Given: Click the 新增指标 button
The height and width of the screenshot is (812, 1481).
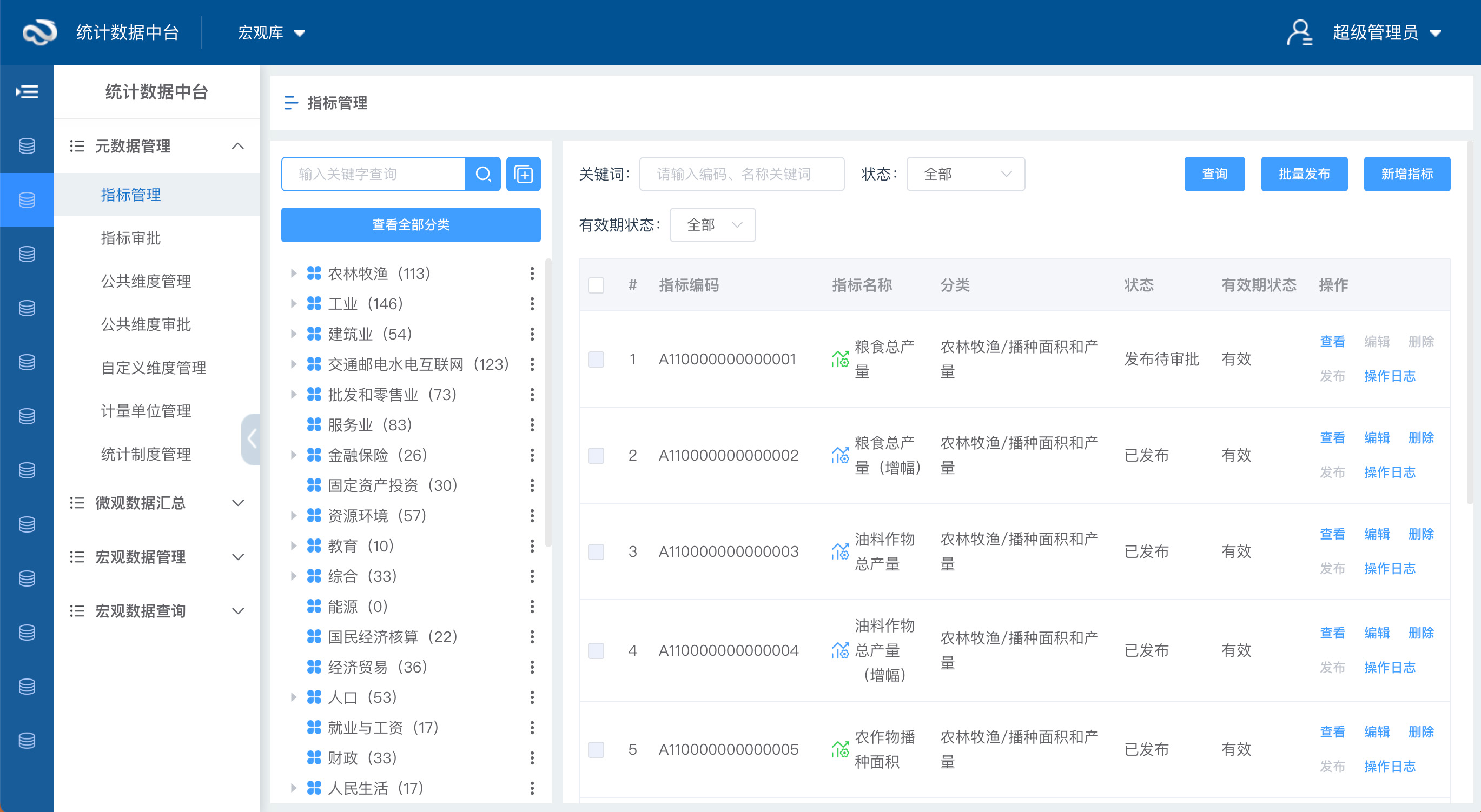Looking at the screenshot, I should coord(1407,174).
